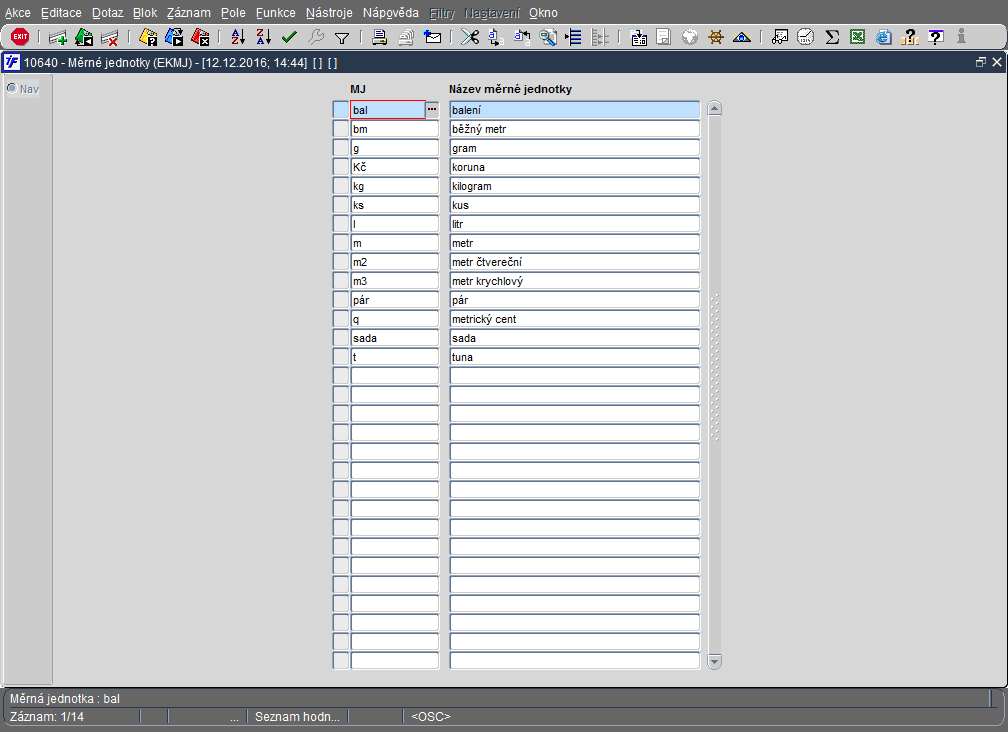This screenshot has height=732, width=1008.
Task: Open the filter funnel icon
Action: [x=342, y=38]
